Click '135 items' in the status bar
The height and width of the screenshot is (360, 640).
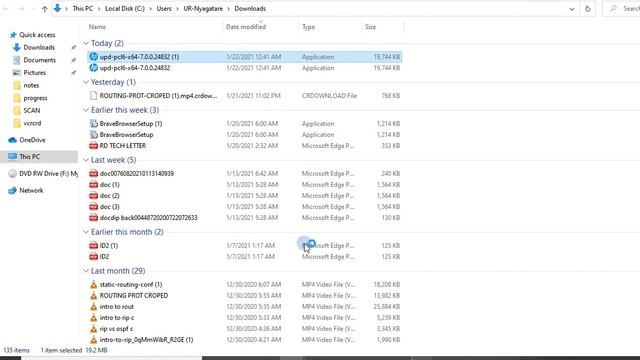(17, 350)
